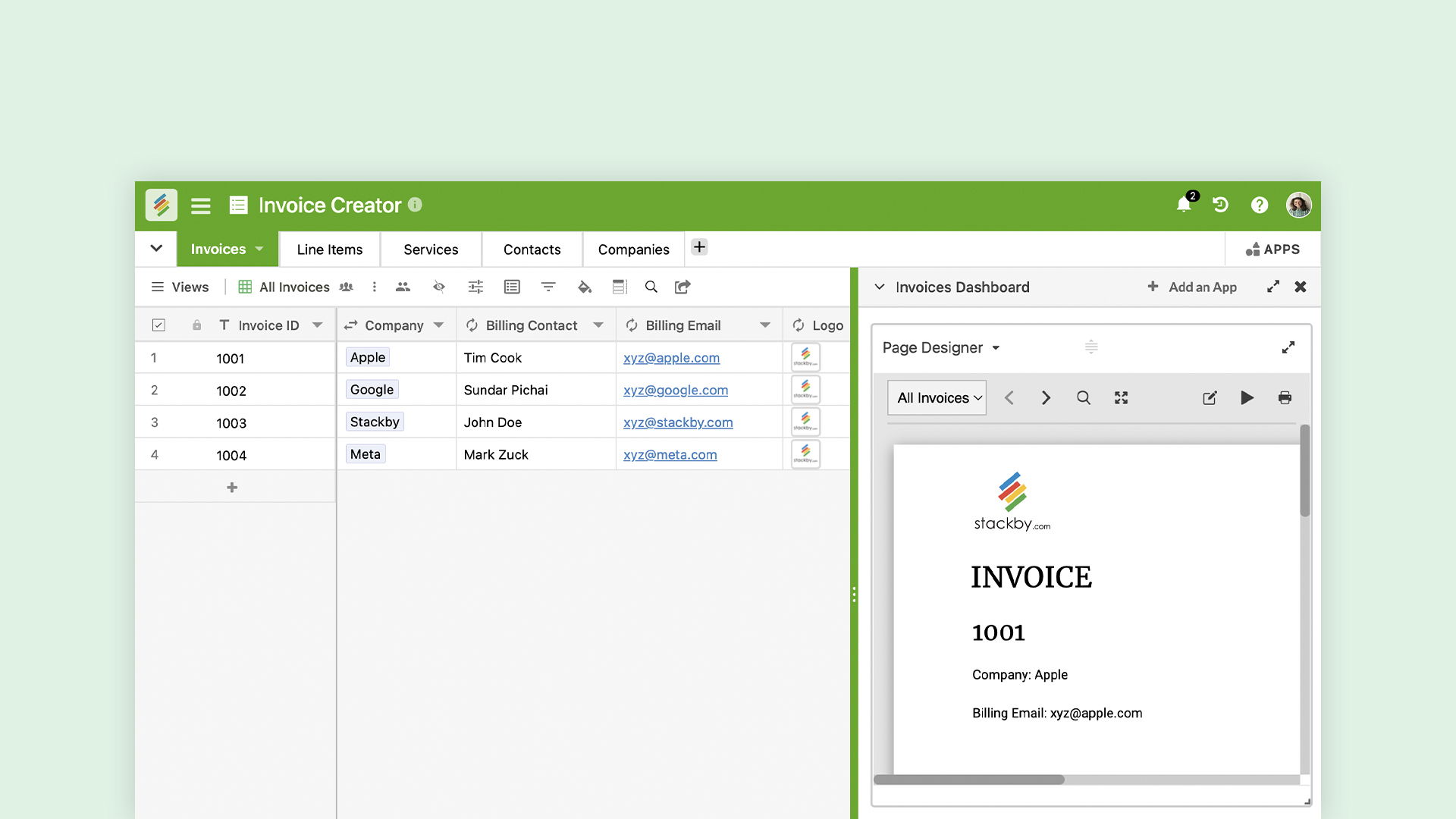
Task: Open the page designer edit icon
Action: tap(1210, 397)
